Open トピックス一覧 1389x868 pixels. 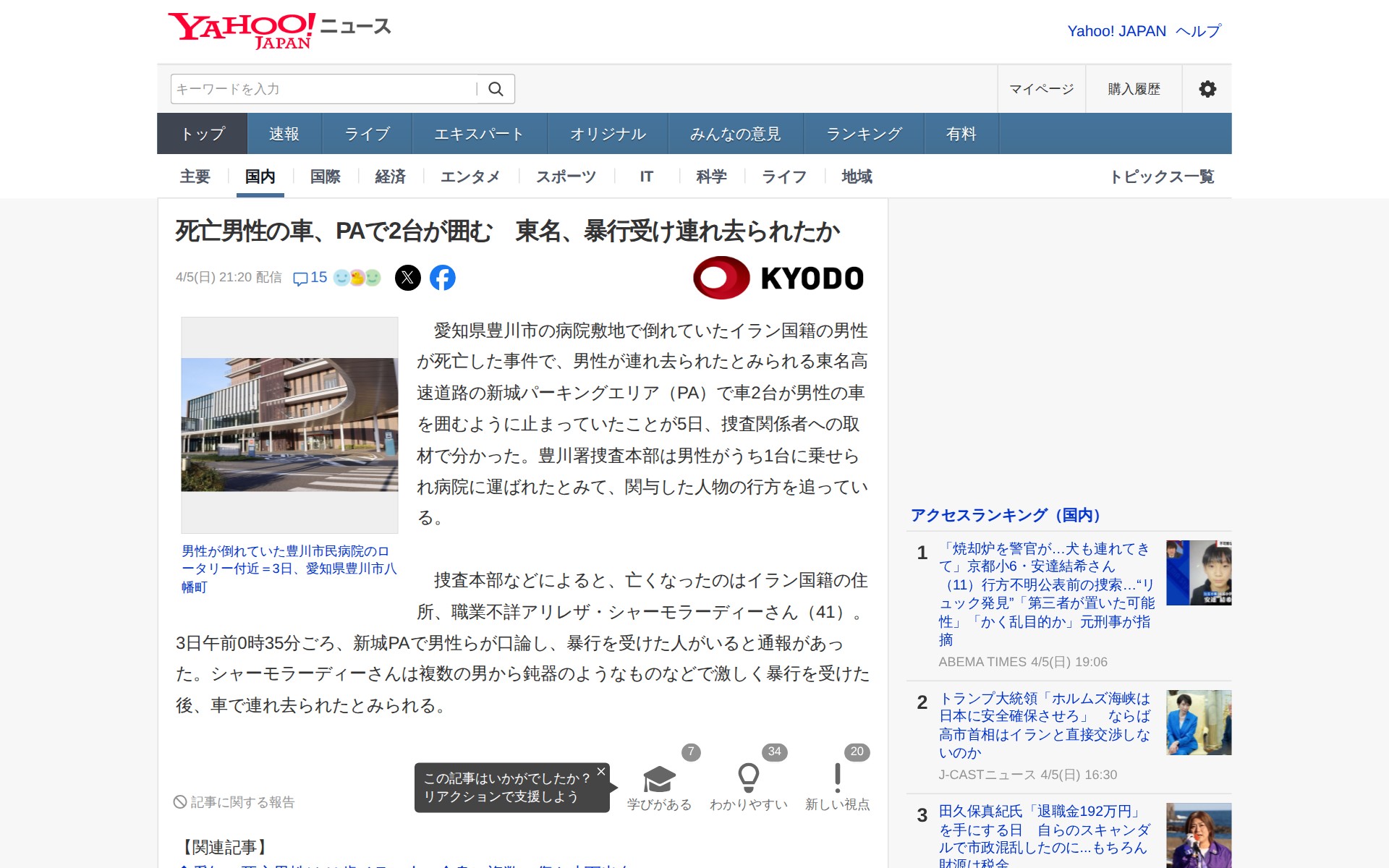[x=1164, y=176]
